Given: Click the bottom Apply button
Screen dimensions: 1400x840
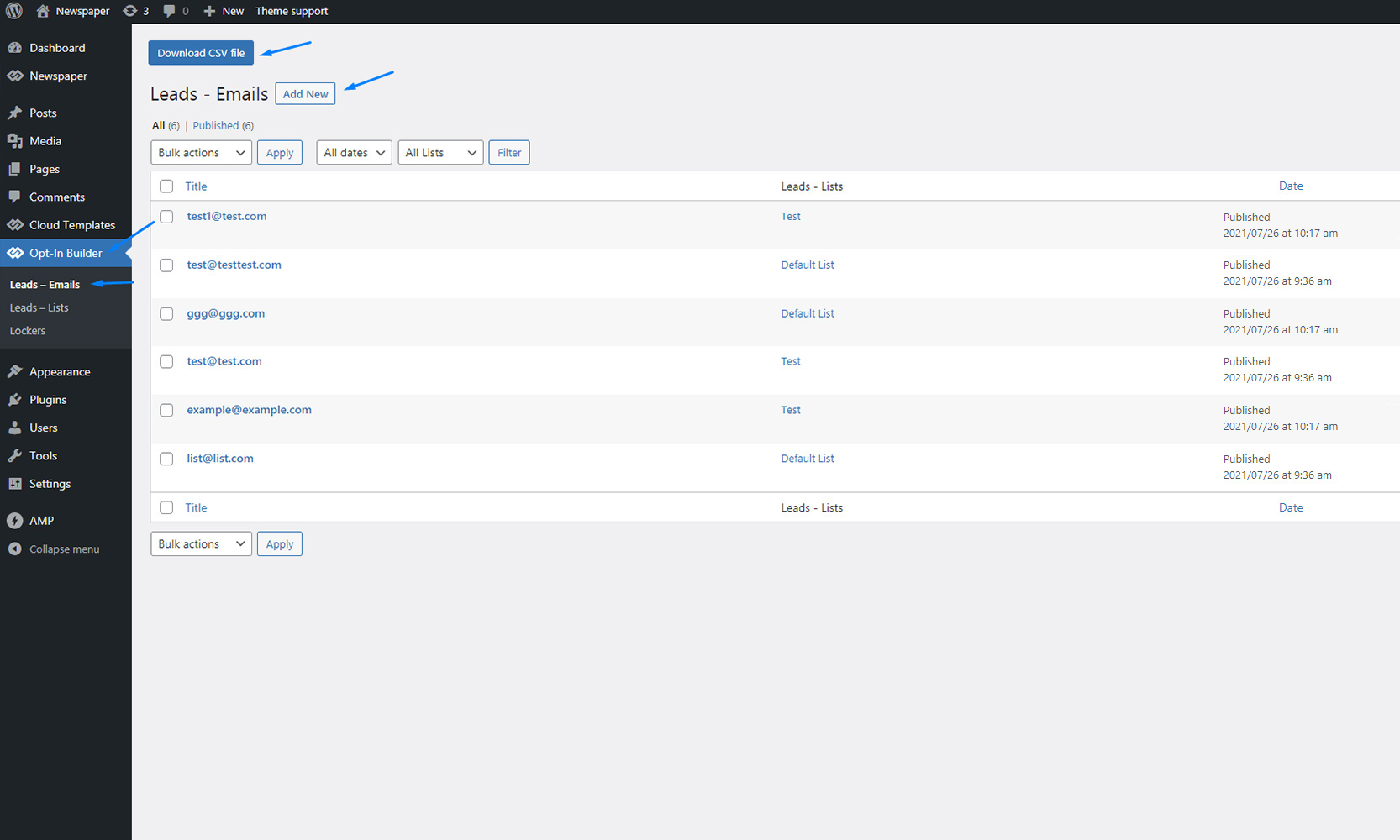Looking at the screenshot, I should click(x=280, y=544).
